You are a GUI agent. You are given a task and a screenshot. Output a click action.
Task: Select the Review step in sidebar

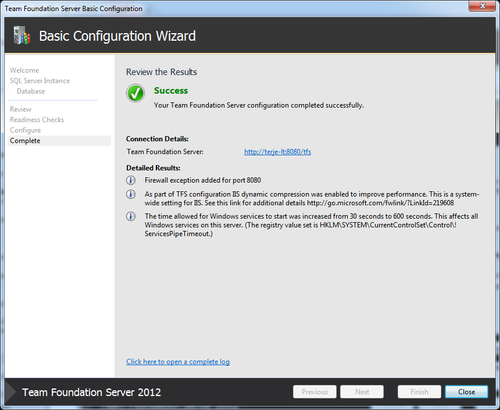pyautogui.click(x=20, y=109)
